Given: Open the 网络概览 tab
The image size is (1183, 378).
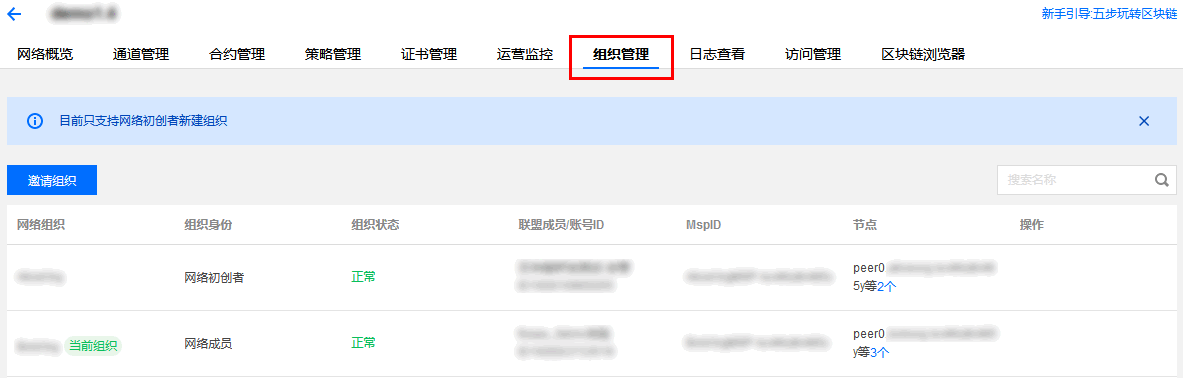Looking at the screenshot, I should click(45, 54).
